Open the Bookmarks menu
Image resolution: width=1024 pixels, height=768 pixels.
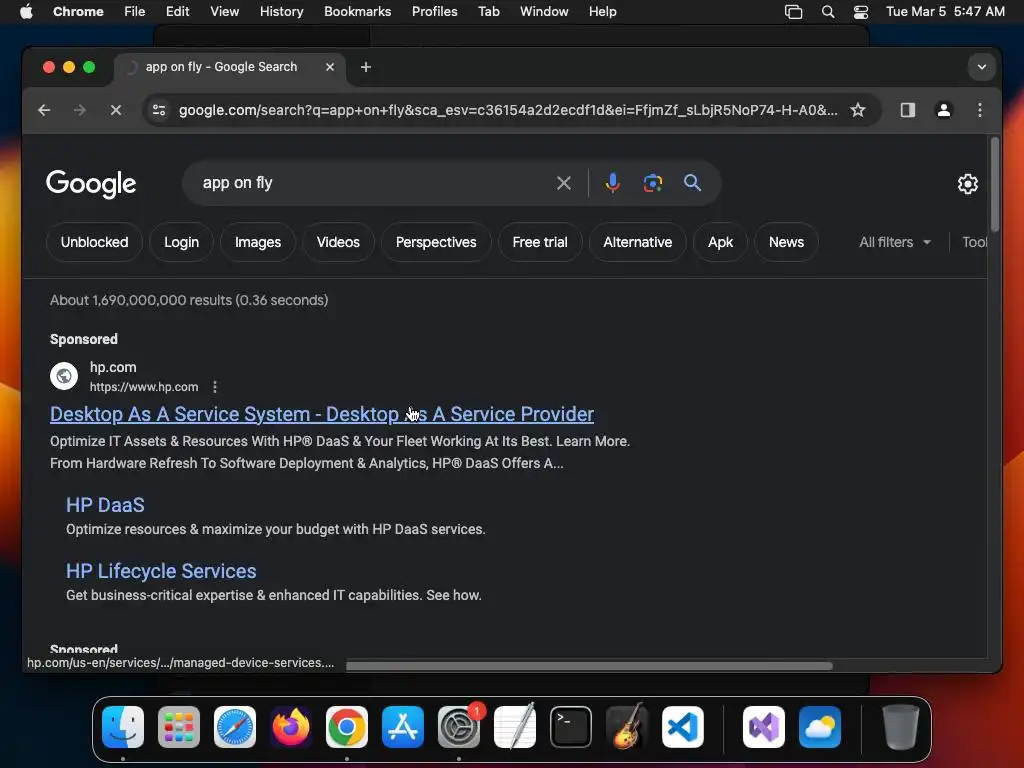357,12
